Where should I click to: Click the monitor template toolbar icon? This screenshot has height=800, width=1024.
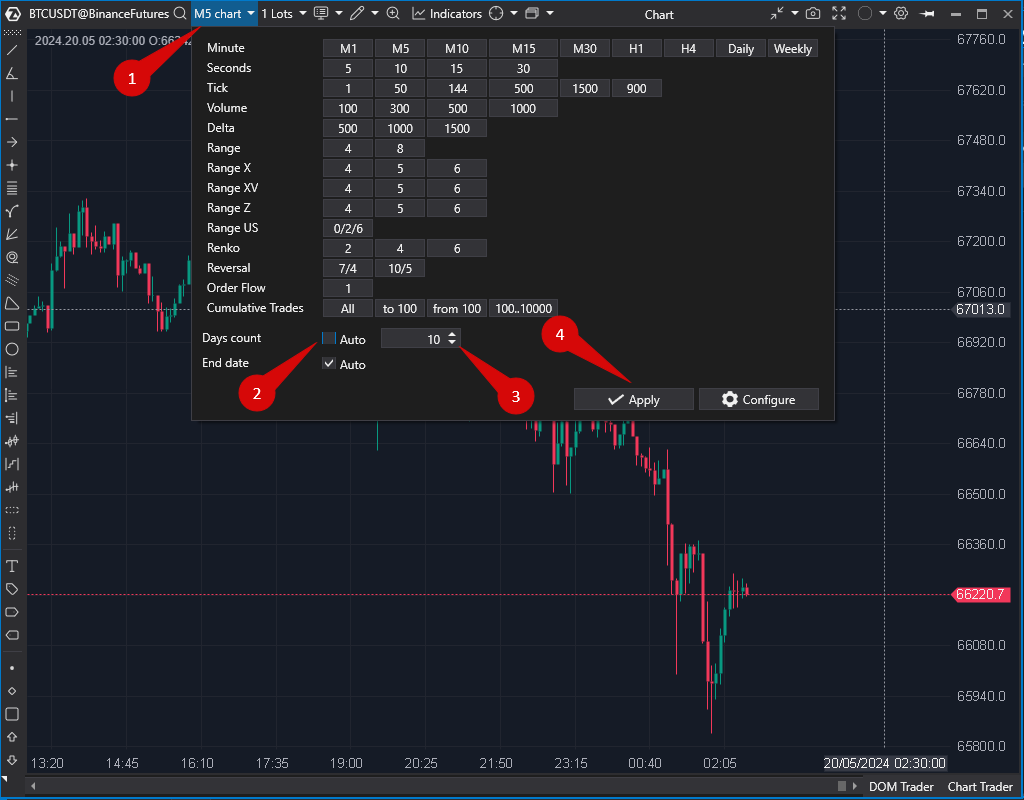pos(321,13)
